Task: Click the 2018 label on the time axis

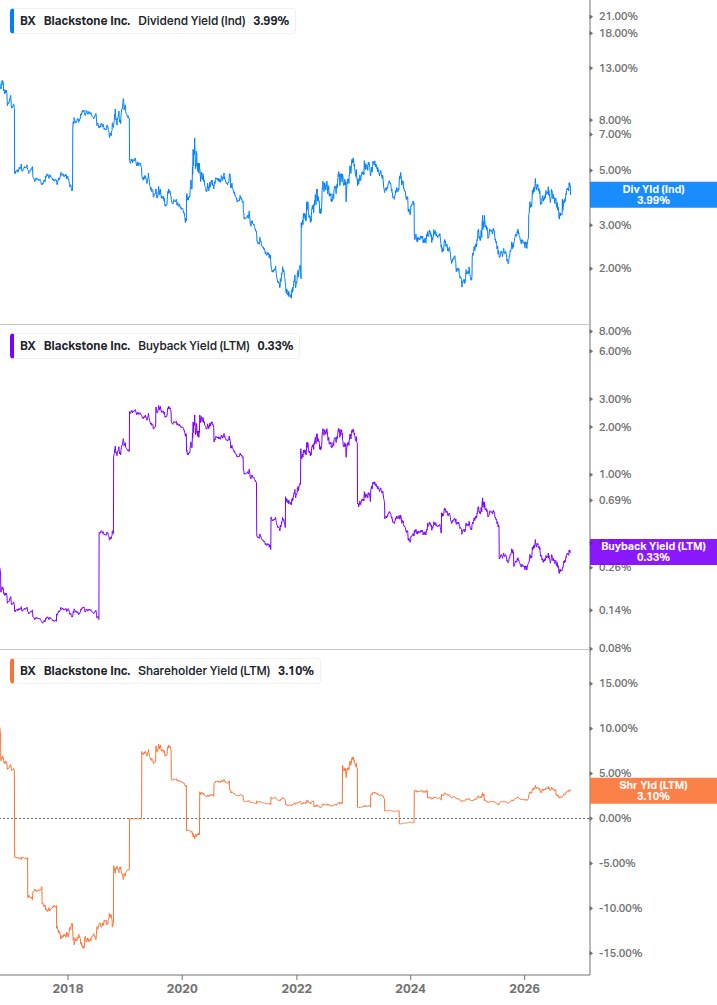Action: click(68, 988)
